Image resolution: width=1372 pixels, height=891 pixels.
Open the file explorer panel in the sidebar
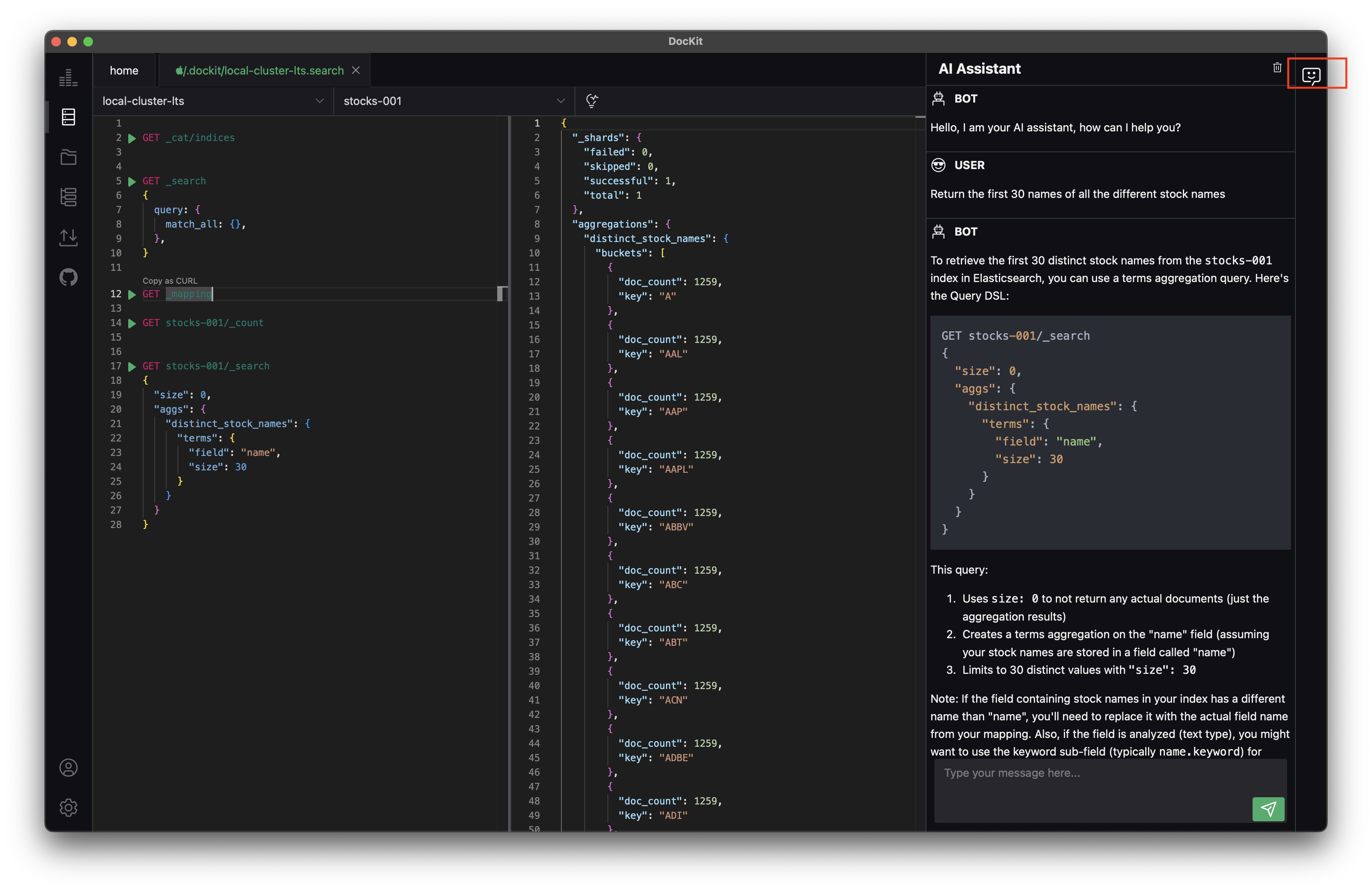pyautogui.click(x=68, y=157)
